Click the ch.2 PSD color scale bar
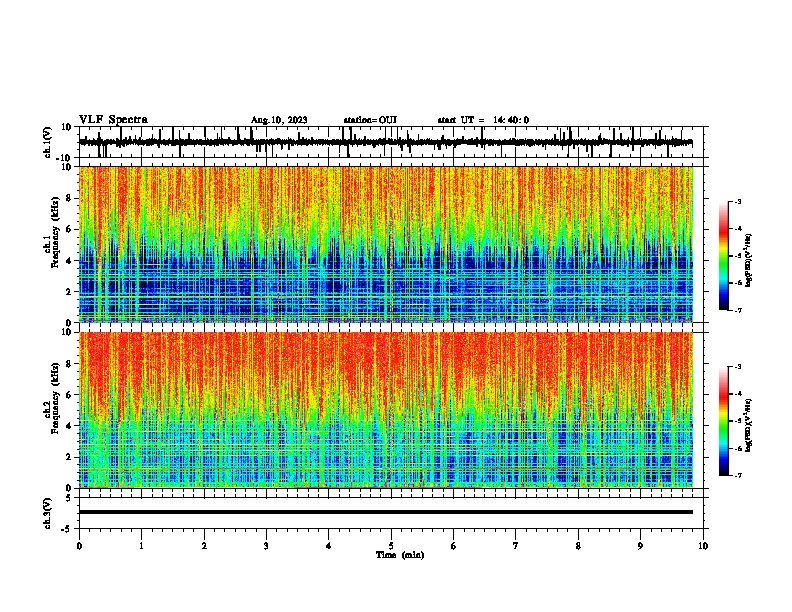This screenshot has width=792, height=612. point(723,421)
